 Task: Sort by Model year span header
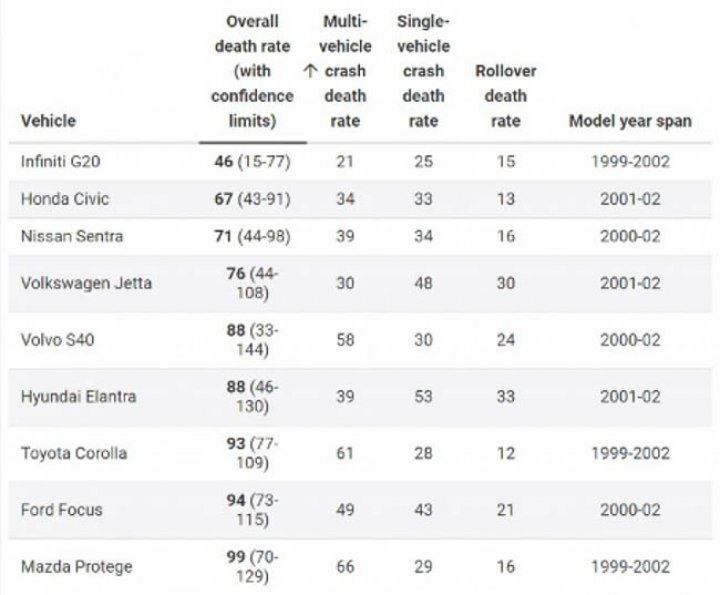coord(630,121)
